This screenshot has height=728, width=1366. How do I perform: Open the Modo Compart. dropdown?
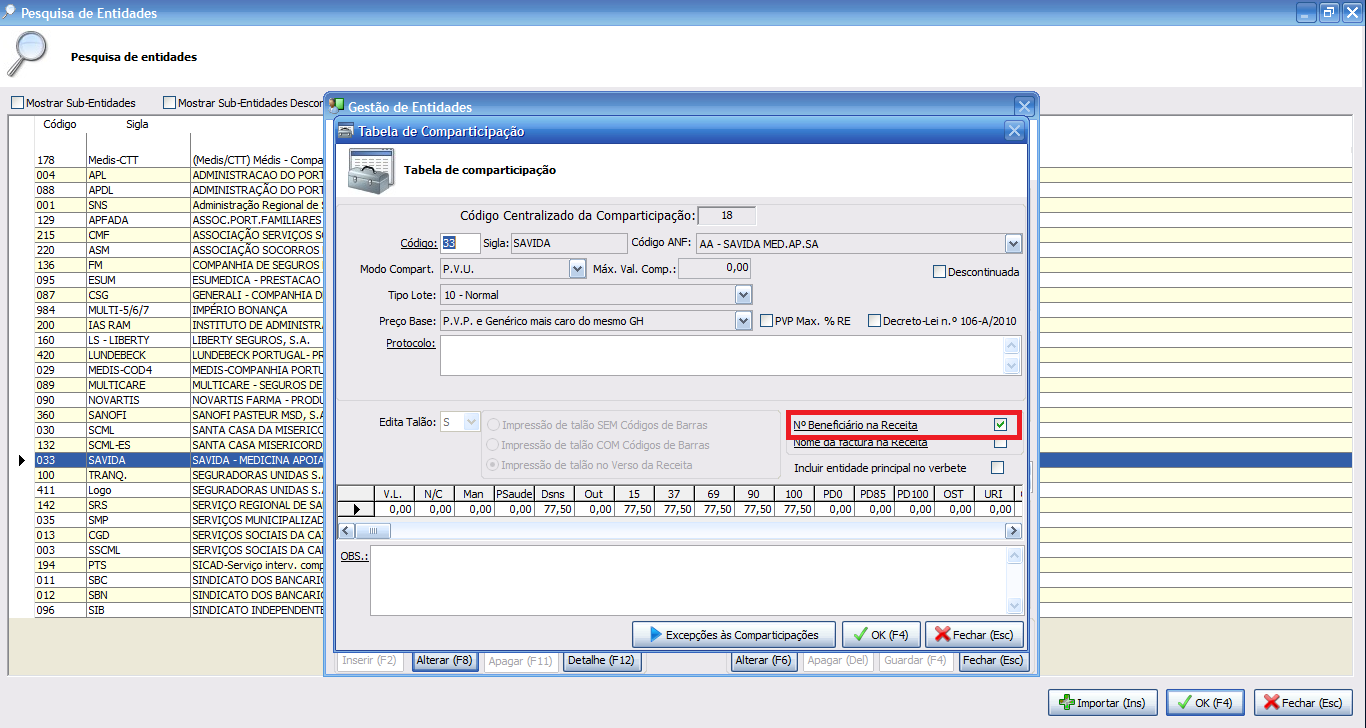577,269
